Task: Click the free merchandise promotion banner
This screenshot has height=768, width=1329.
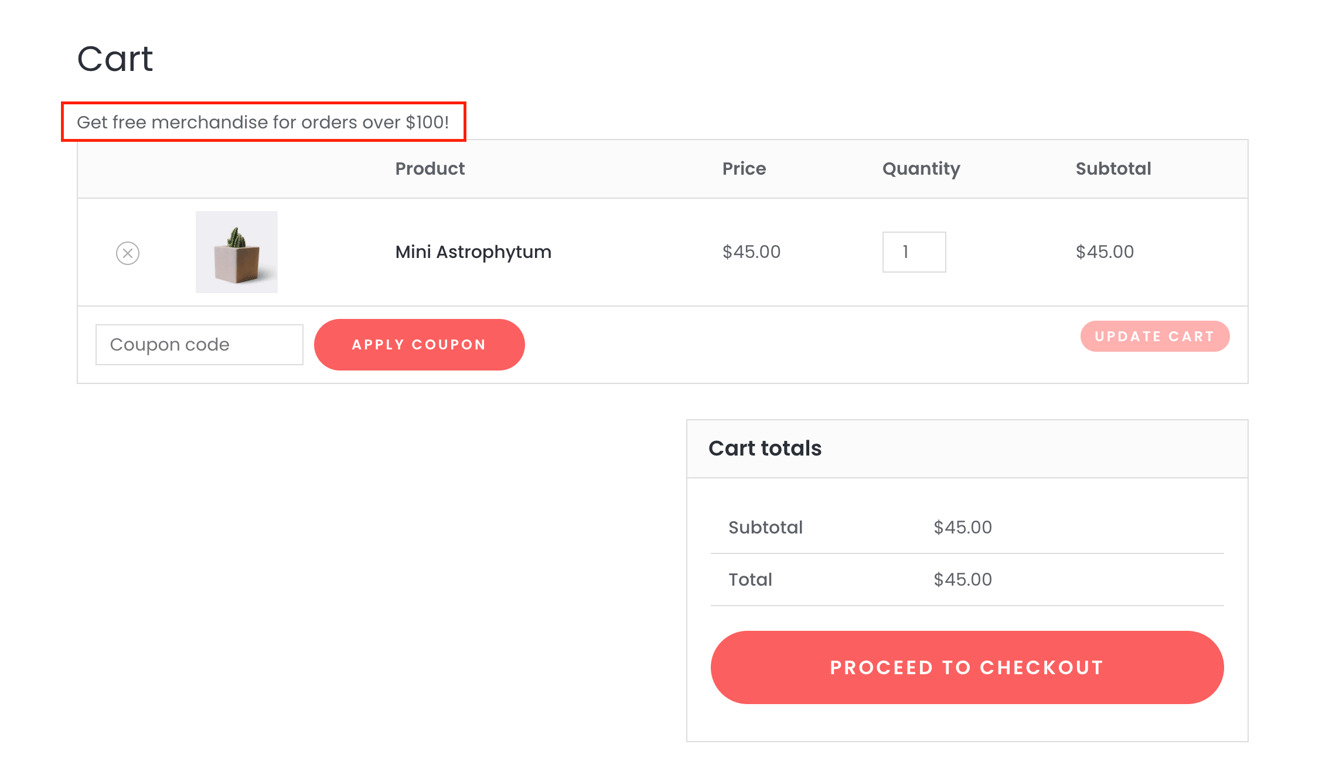Action: 263,121
